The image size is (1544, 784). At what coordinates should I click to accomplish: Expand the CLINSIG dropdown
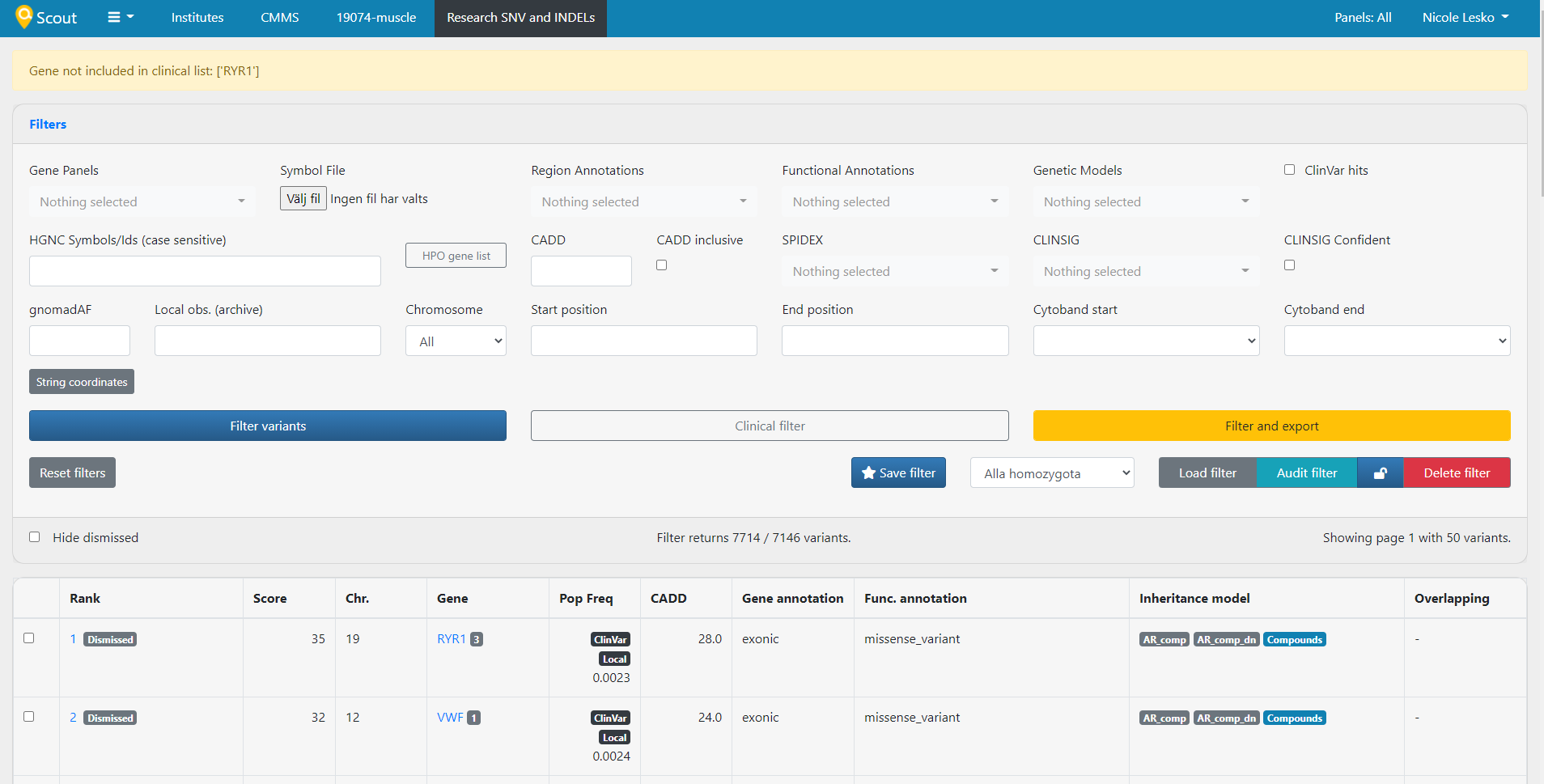pyautogui.click(x=1146, y=271)
